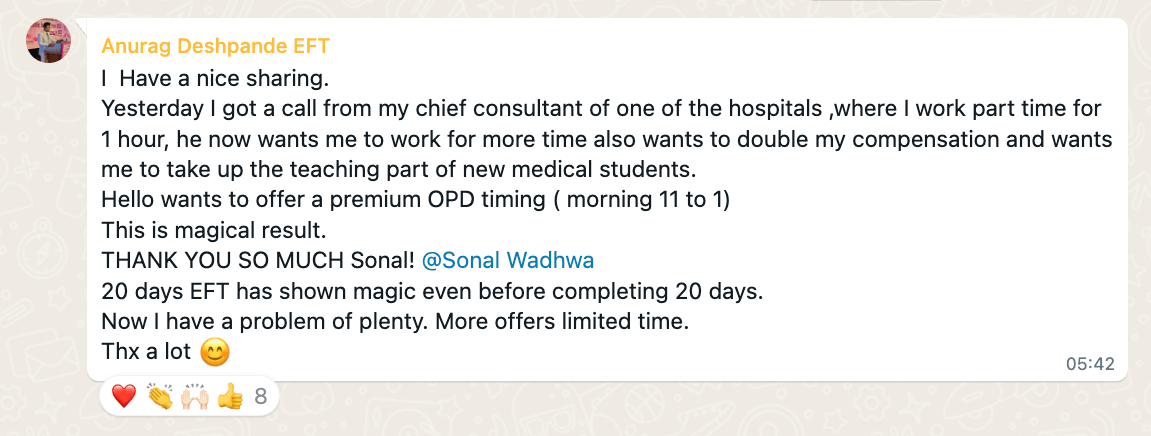
Task: Click the clapping hands reaction emoji
Action: [x=159, y=397]
